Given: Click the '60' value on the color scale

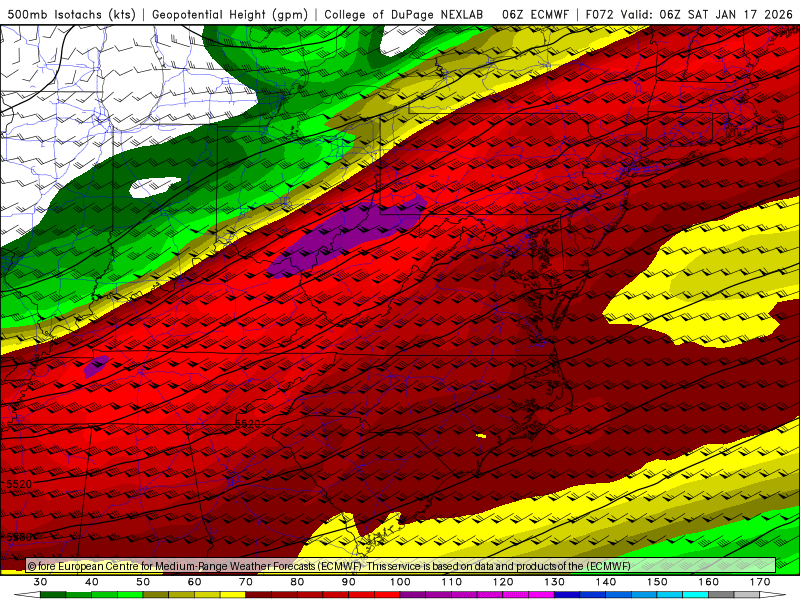Looking at the screenshot, I should coord(194,582).
